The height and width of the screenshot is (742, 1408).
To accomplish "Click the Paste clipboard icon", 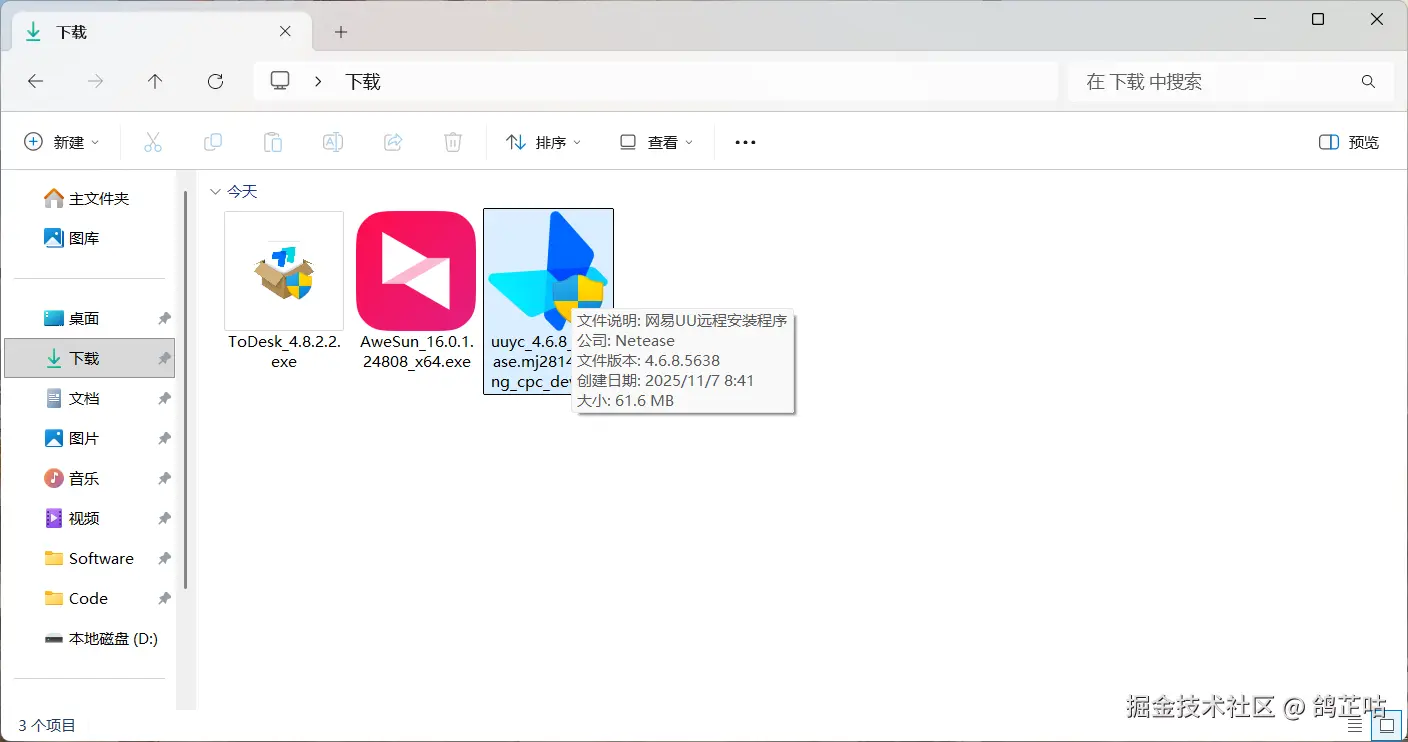I will click(273, 142).
